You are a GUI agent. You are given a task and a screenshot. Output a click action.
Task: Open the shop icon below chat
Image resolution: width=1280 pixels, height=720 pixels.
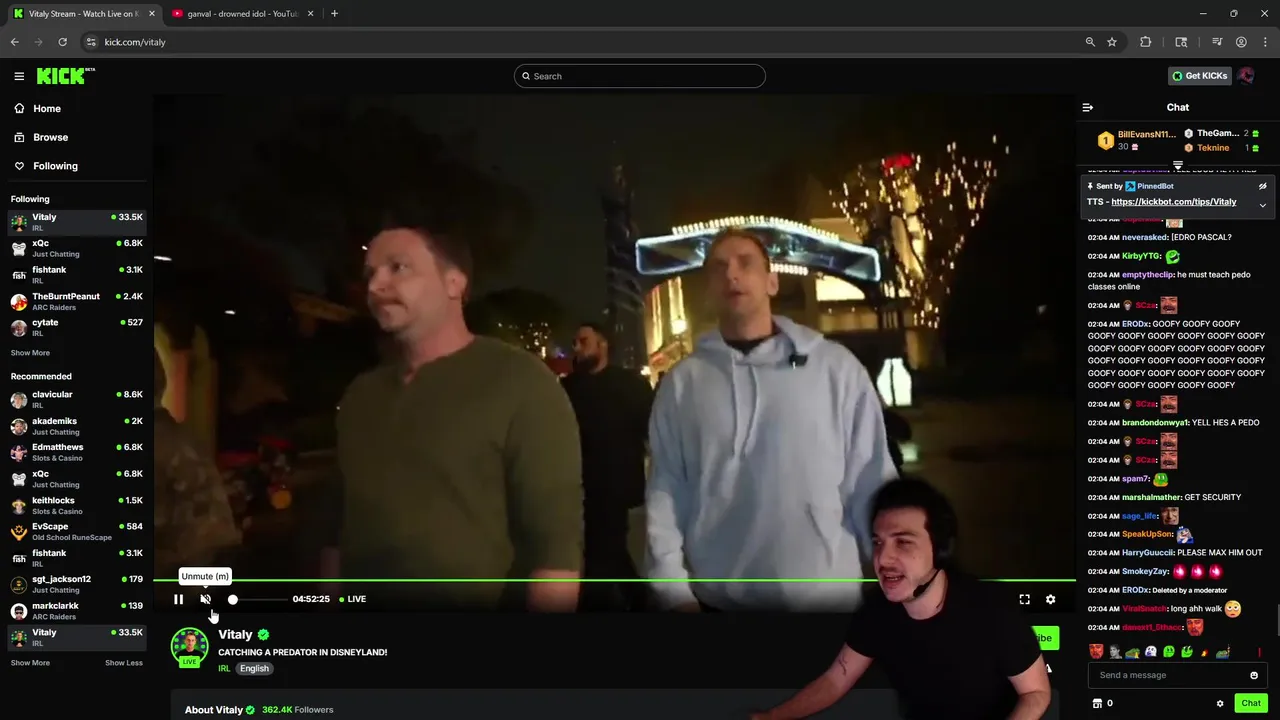point(1097,703)
